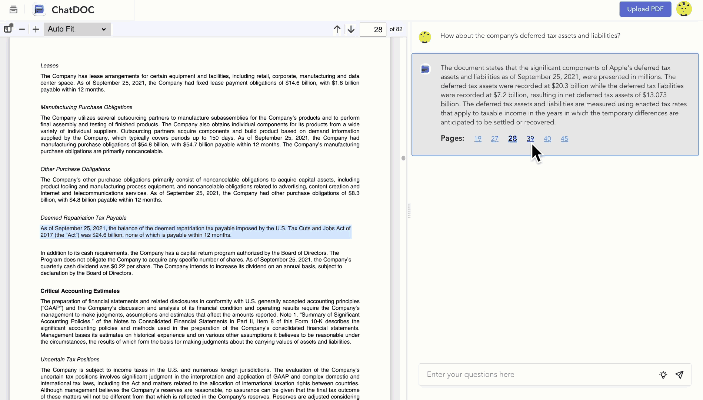Click the 'Pages:' label in the answer
Viewport: 703px width, 400px height.
pyautogui.click(x=452, y=139)
